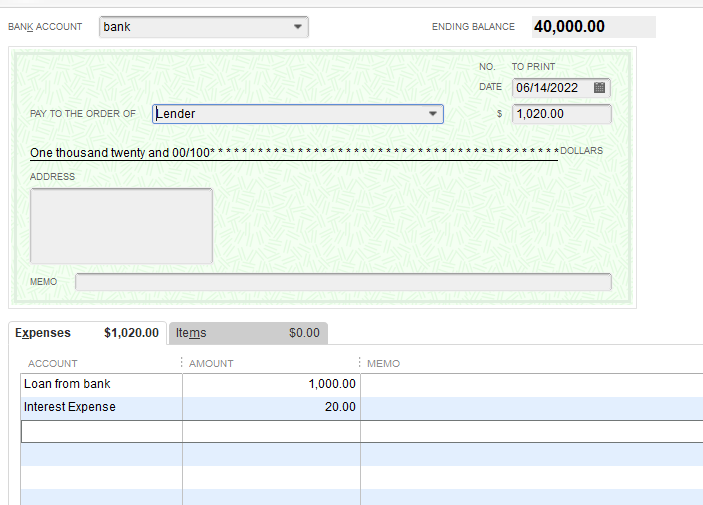Click the Ending Balance value 40,000.00
Screen dimensions: 703x505
[x=569, y=26]
